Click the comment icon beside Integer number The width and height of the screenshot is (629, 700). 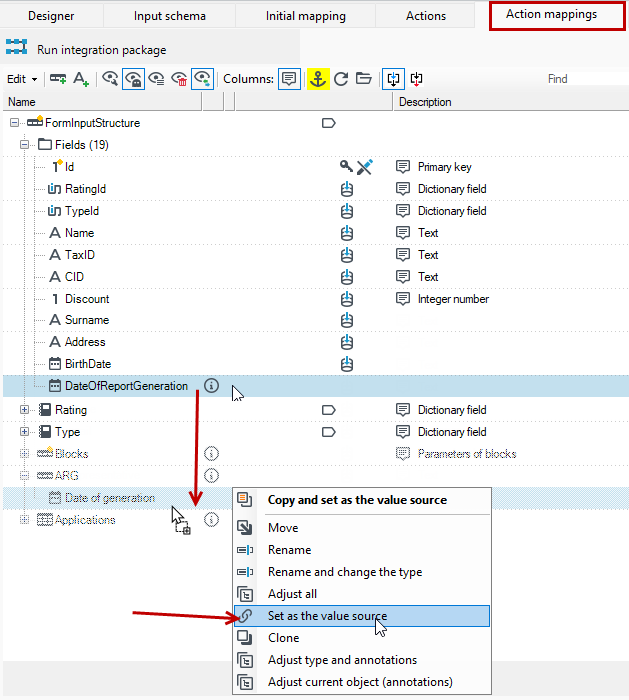tap(403, 299)
